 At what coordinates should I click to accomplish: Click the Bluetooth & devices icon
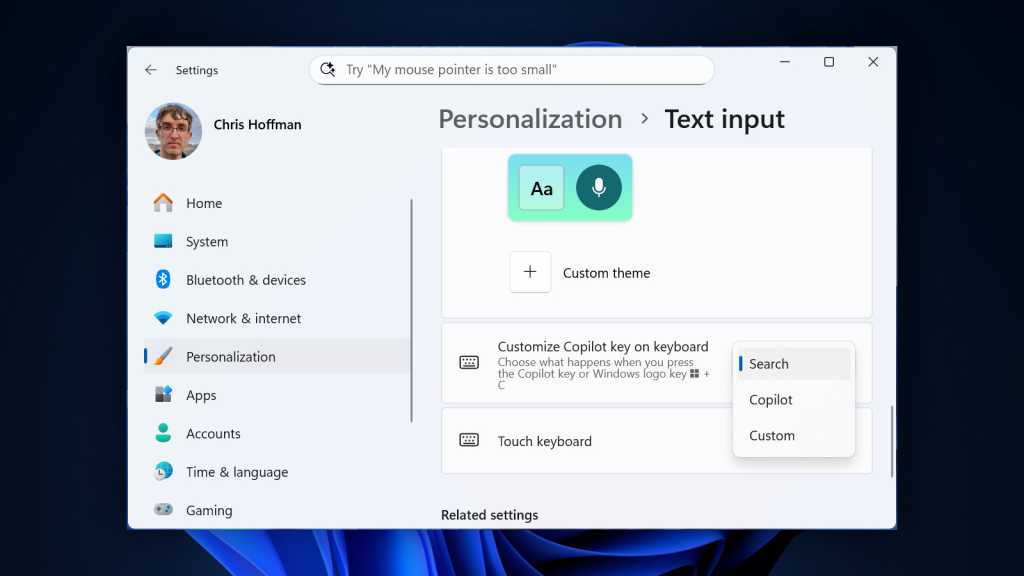(163, 280)
